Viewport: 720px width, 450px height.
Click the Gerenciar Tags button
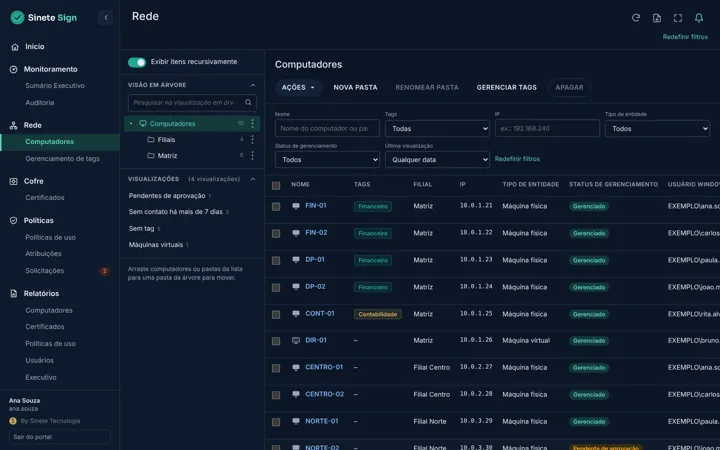[x=506, y=87]
